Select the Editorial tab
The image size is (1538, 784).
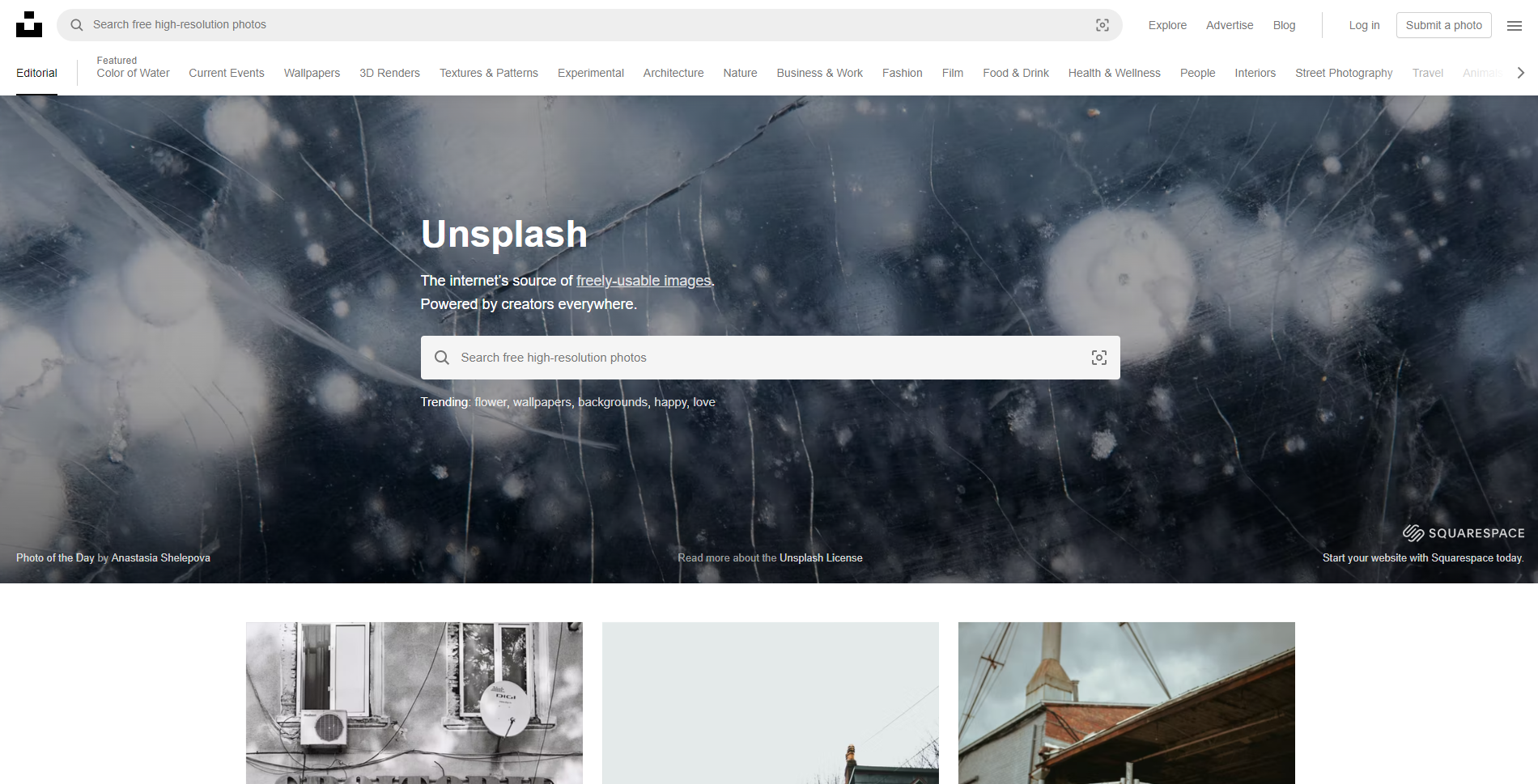[36, 73]
